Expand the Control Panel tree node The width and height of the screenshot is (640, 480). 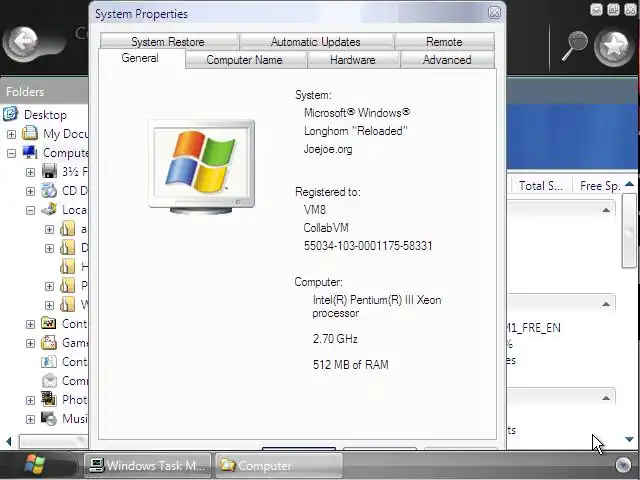click(x=30, y=324)
